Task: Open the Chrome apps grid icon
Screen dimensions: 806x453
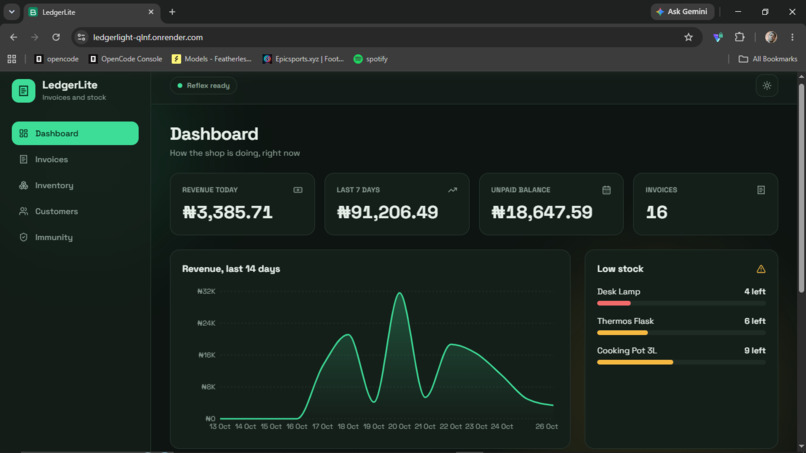Action: coord(12,59)
